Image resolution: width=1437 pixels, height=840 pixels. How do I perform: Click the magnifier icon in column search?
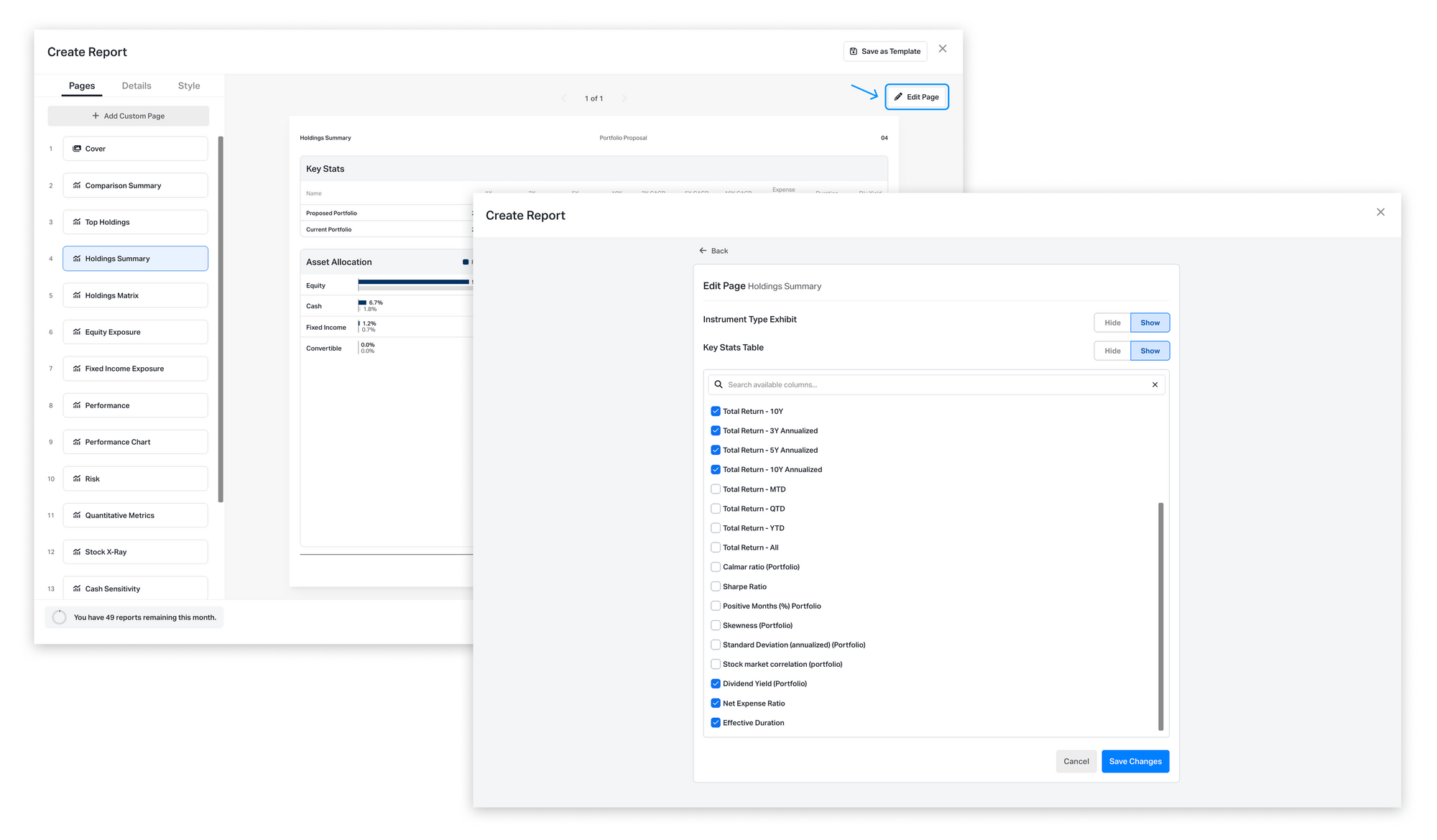(718, 385)
